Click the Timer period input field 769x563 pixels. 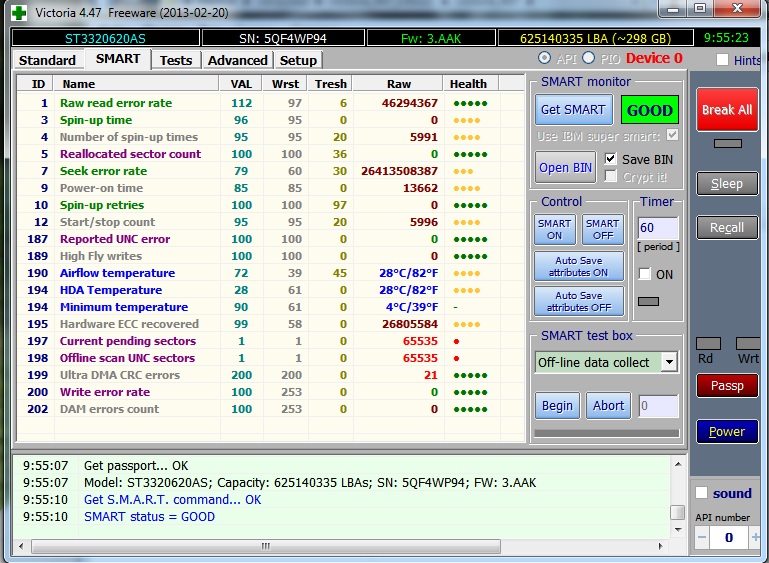point(658,228)
